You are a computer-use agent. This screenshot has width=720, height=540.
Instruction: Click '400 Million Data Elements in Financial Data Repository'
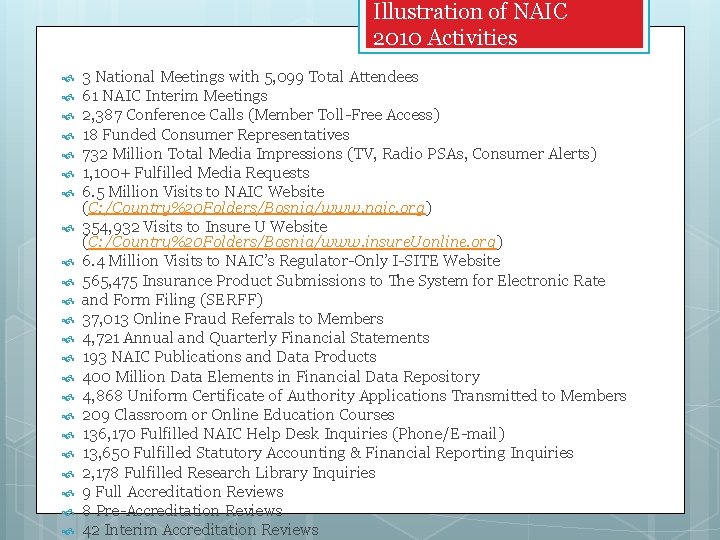pos(281,377)
